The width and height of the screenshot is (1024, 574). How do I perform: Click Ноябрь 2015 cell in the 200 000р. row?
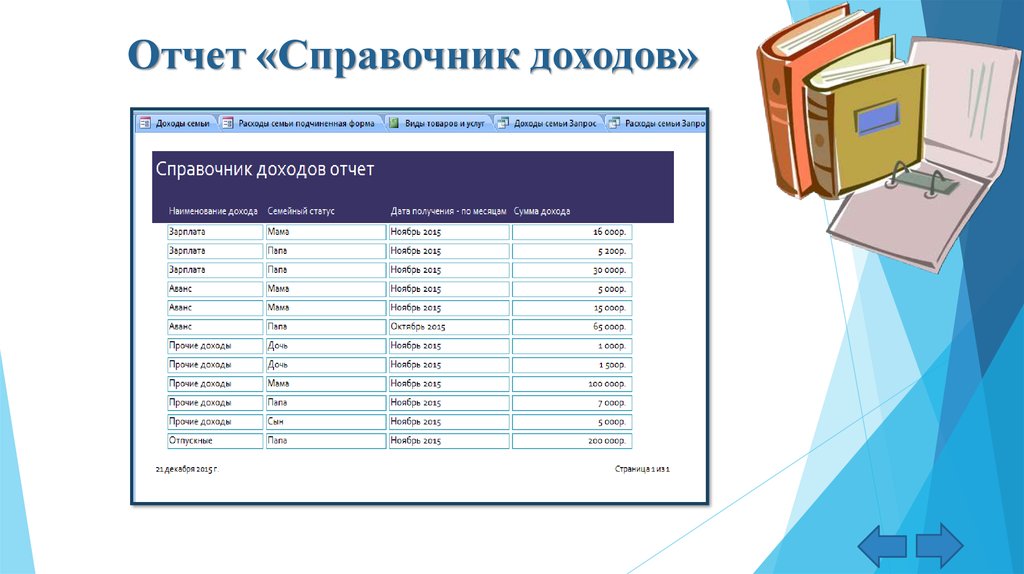coord(449,441)
